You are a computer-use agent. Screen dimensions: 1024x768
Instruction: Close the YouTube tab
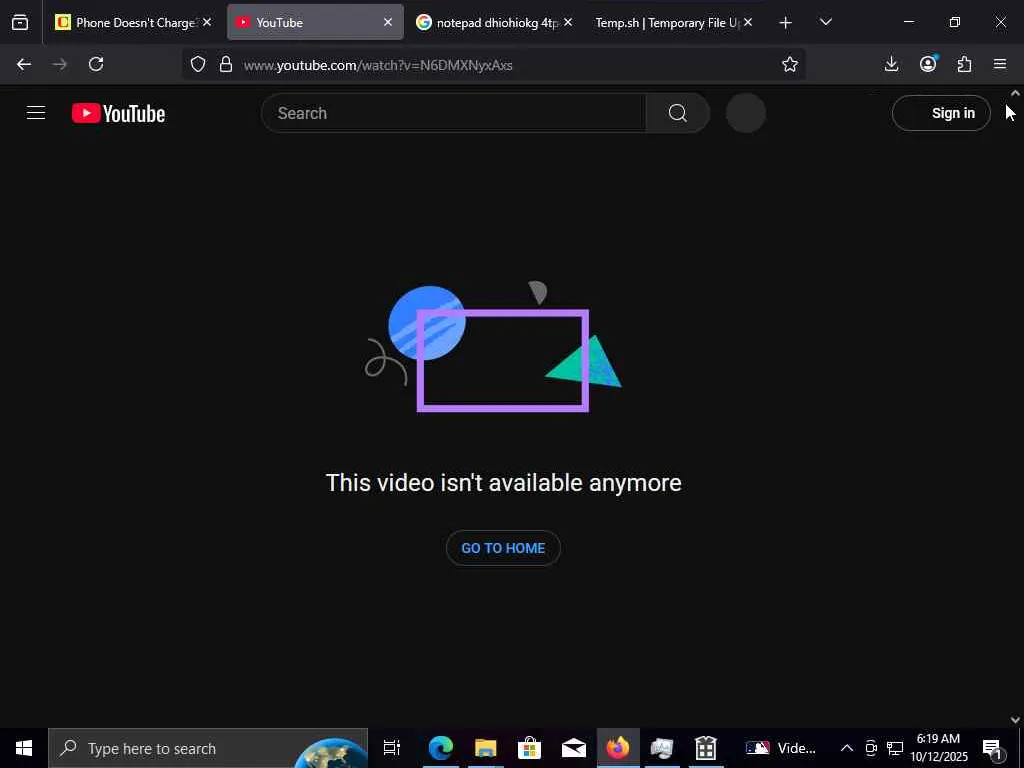388,22
